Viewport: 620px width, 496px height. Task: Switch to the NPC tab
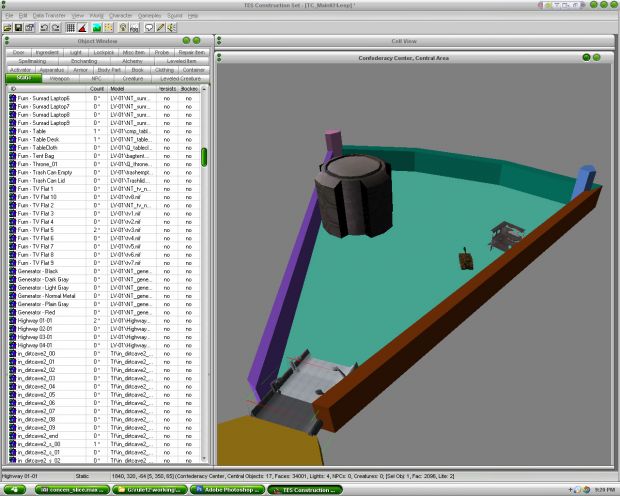pyautogui.click(x=96, y=79)
